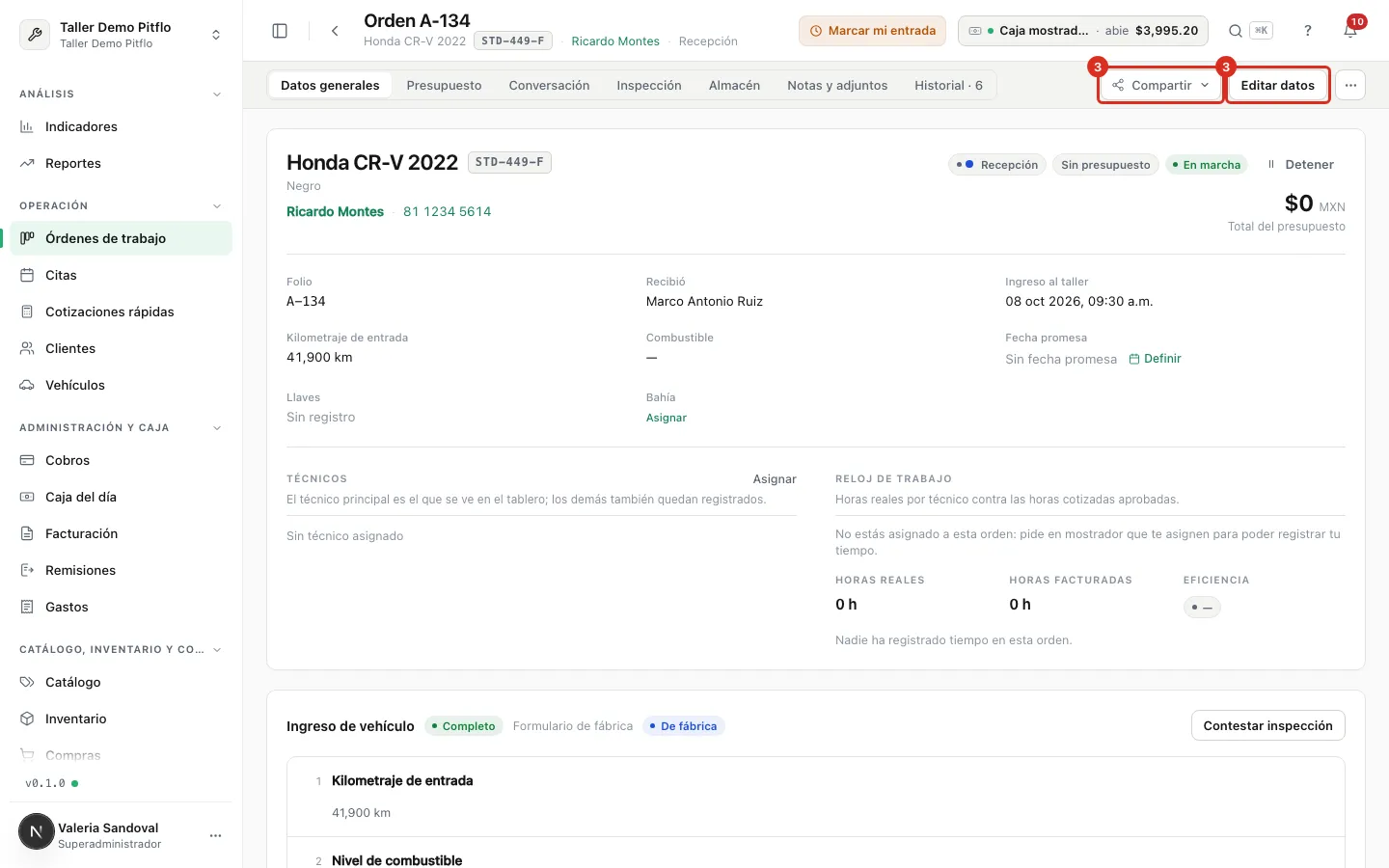Toggle the sidebar panel icon
The image size is (1389, 868).
[280, 31]
